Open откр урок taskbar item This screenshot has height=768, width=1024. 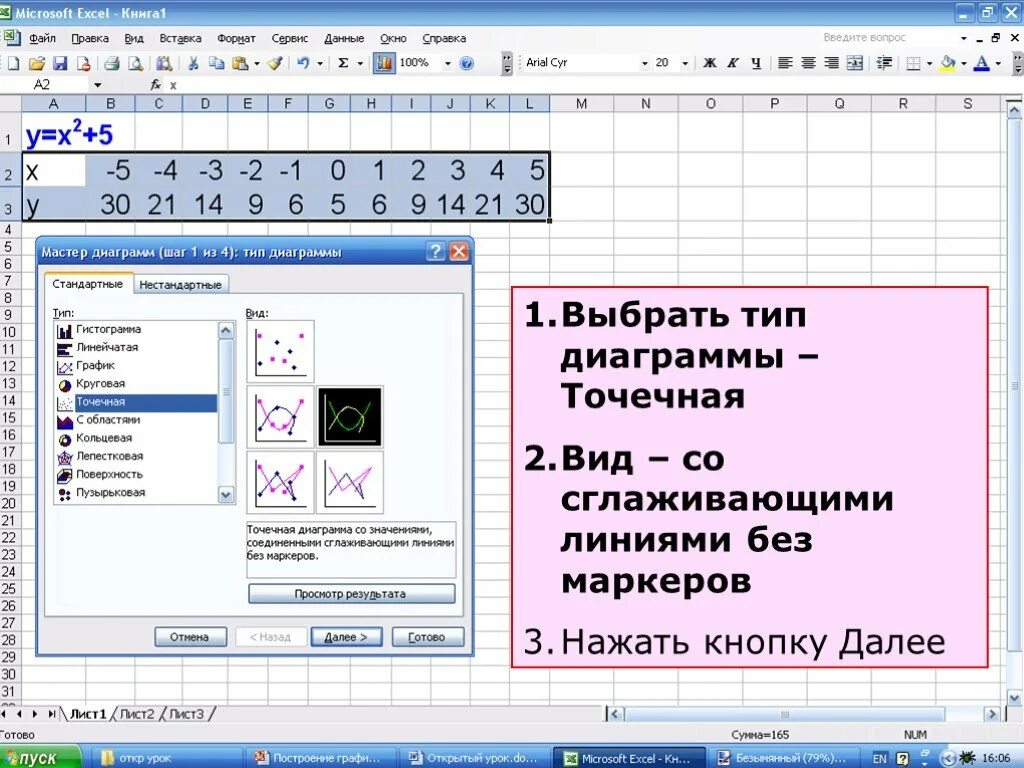[166, 758]
